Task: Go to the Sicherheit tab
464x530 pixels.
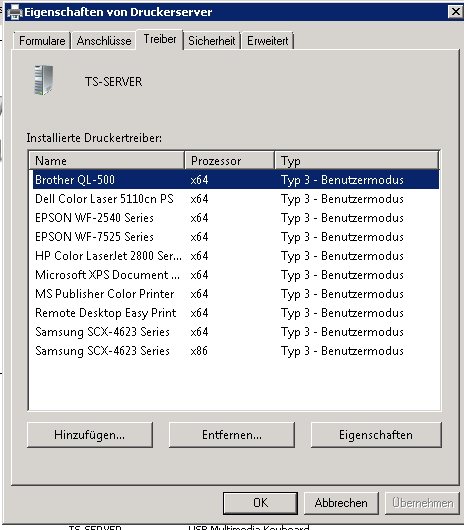Action: coord(212,41)
